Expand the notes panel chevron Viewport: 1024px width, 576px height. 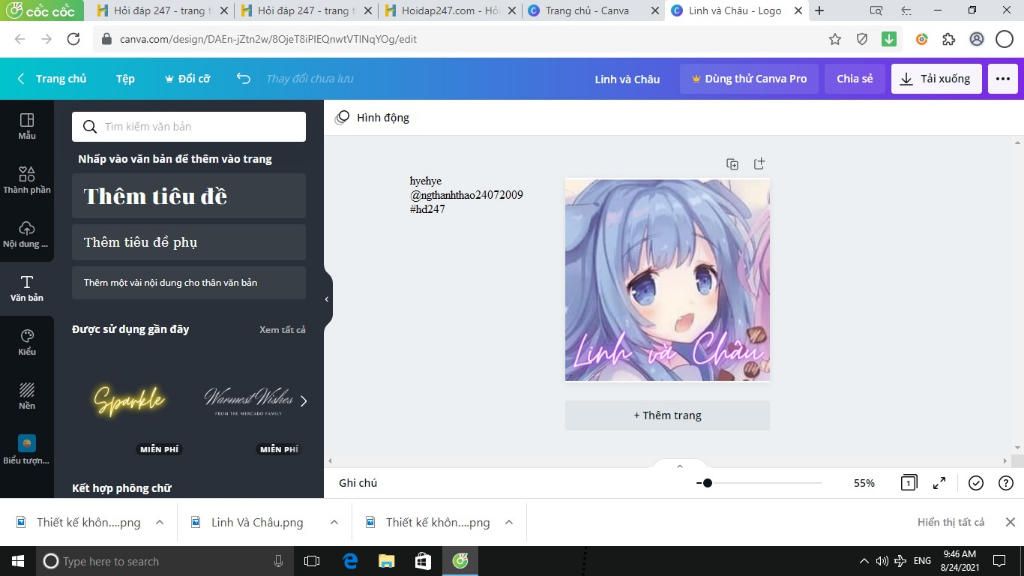[680, 466]
